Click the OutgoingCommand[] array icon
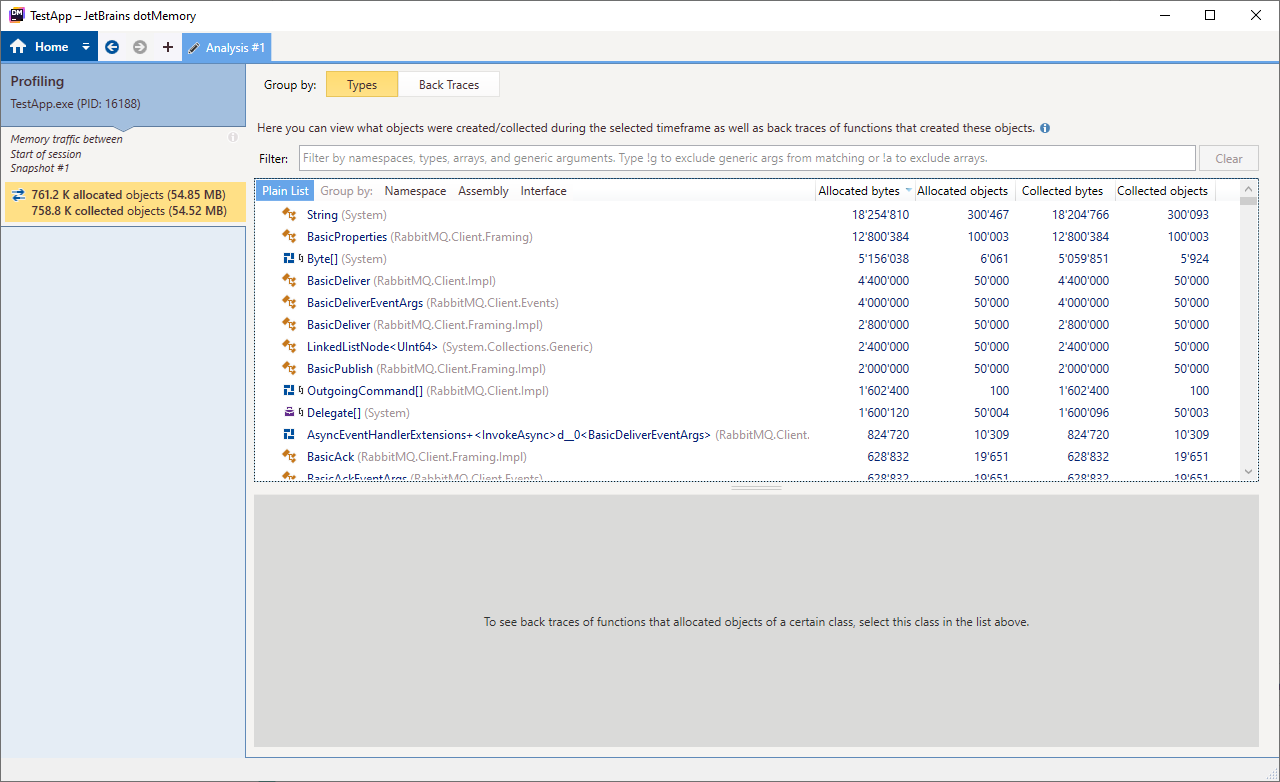Image resolution: width=1280 pixels, height=782 pixels. 289,391
